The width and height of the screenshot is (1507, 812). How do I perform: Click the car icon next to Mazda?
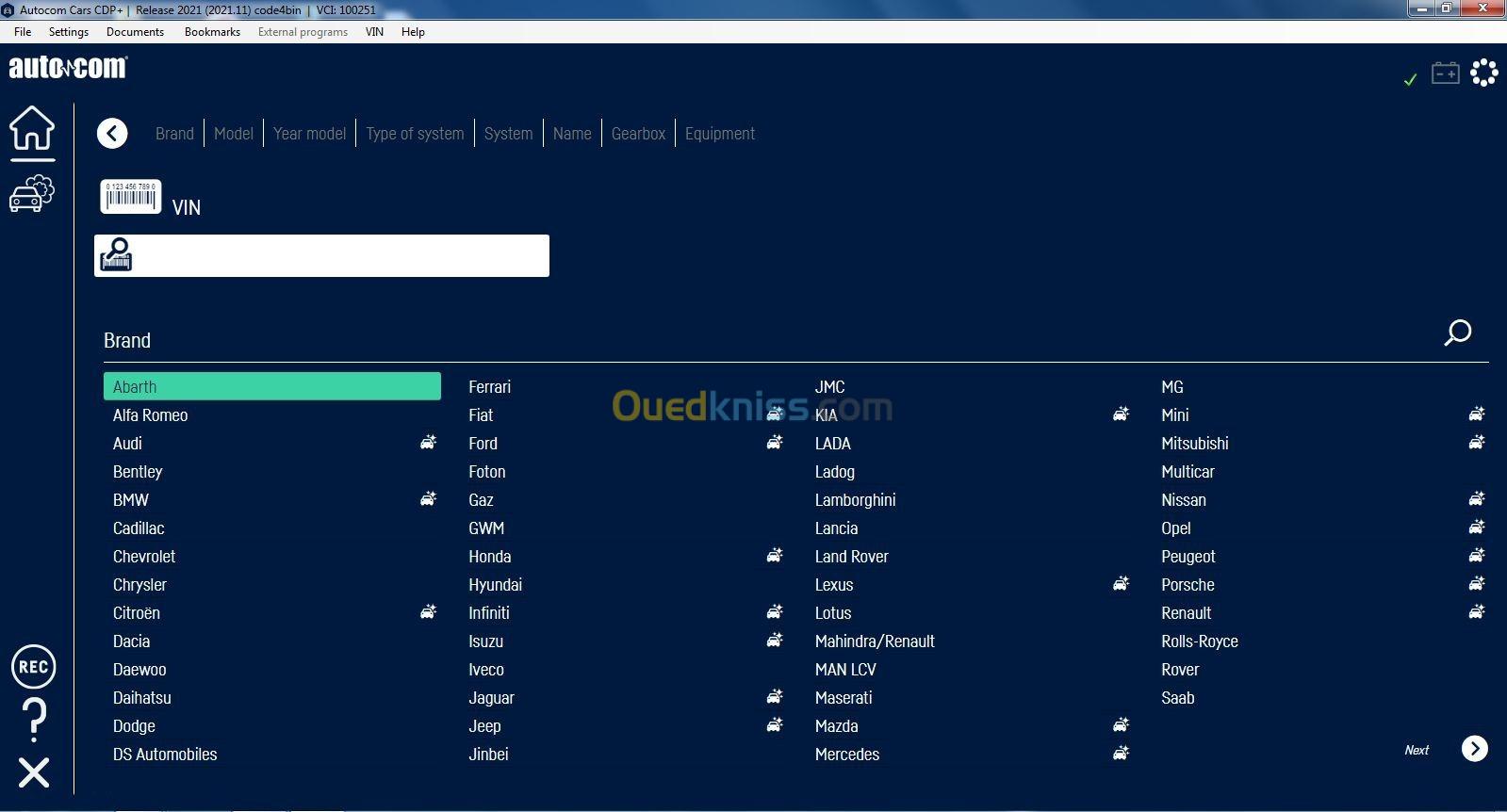(x=1121, y=724)
